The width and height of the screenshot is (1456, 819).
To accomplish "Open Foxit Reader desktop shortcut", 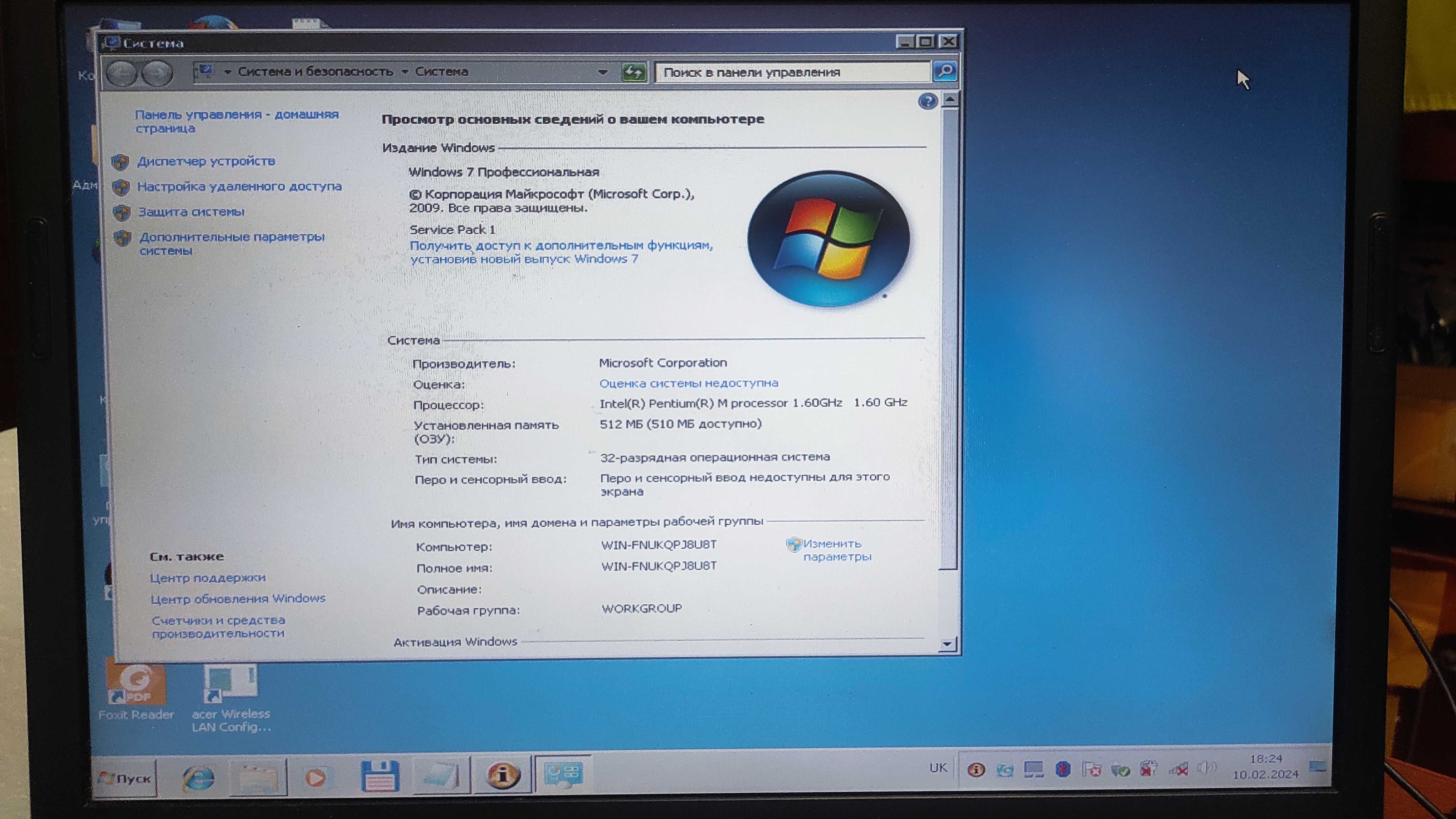I will pyautogui.click(x=136, y=693).
